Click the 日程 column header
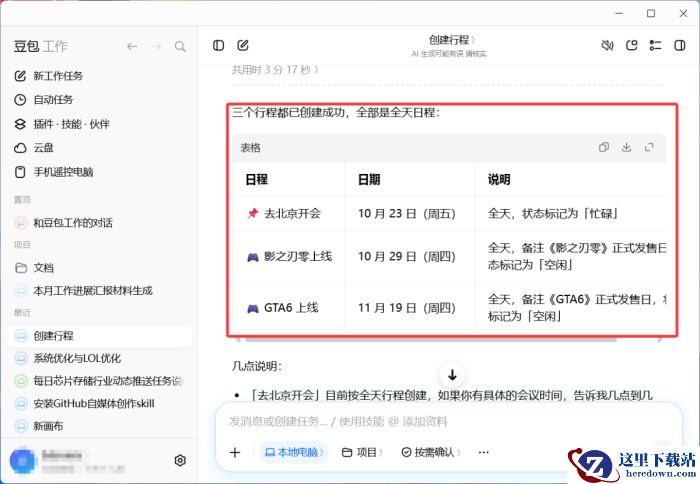 (x=288, y=179)
